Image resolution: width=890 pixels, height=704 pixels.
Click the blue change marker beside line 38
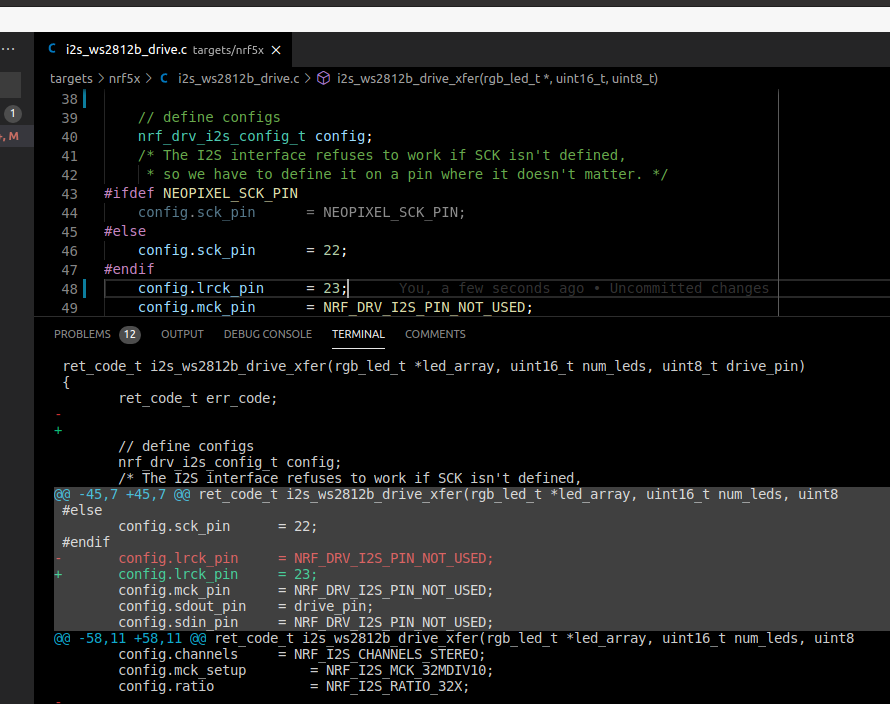point(85,99)
